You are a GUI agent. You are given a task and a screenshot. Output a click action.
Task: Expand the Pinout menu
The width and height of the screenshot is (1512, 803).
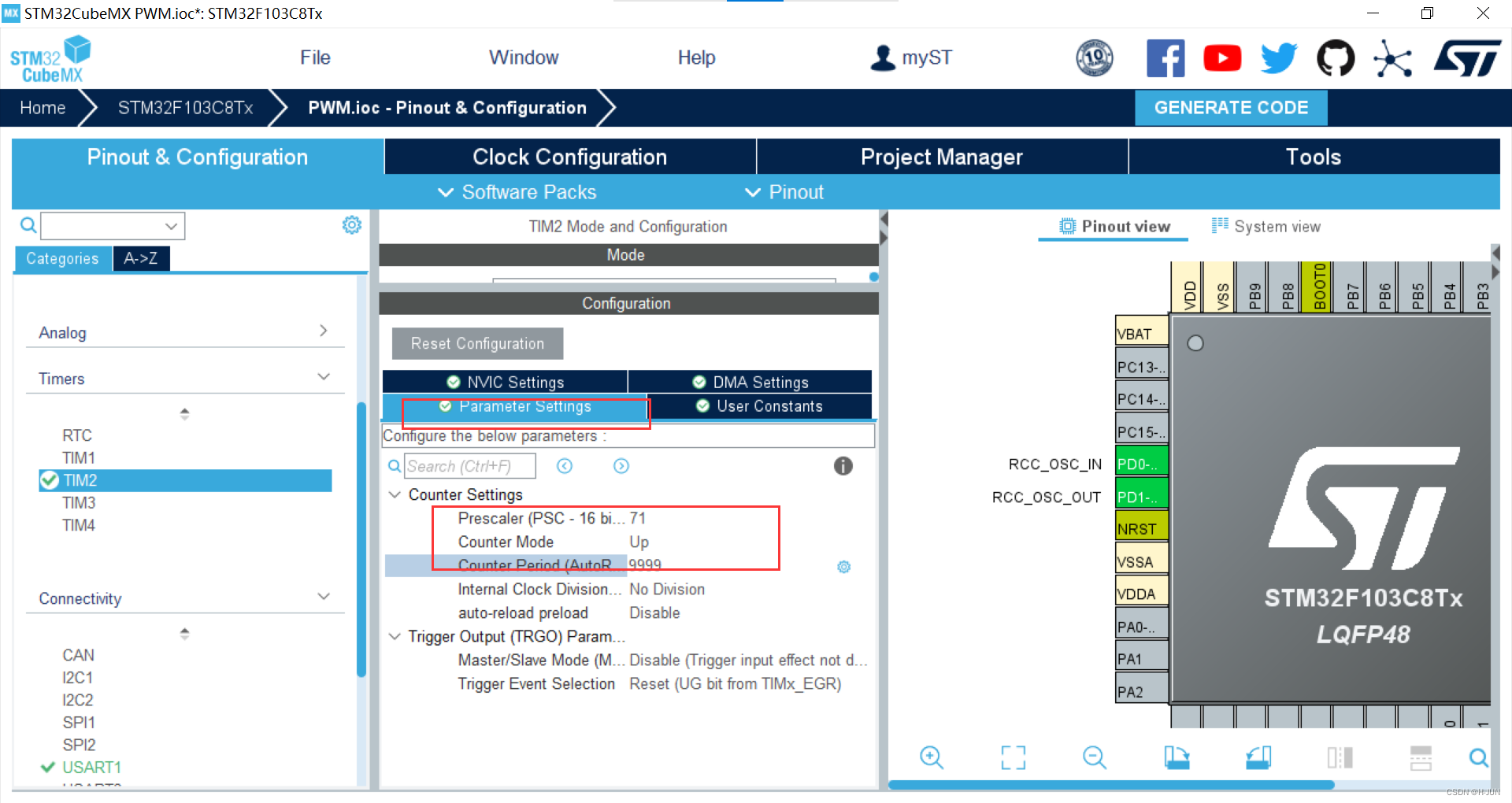(x=784, y=192)
